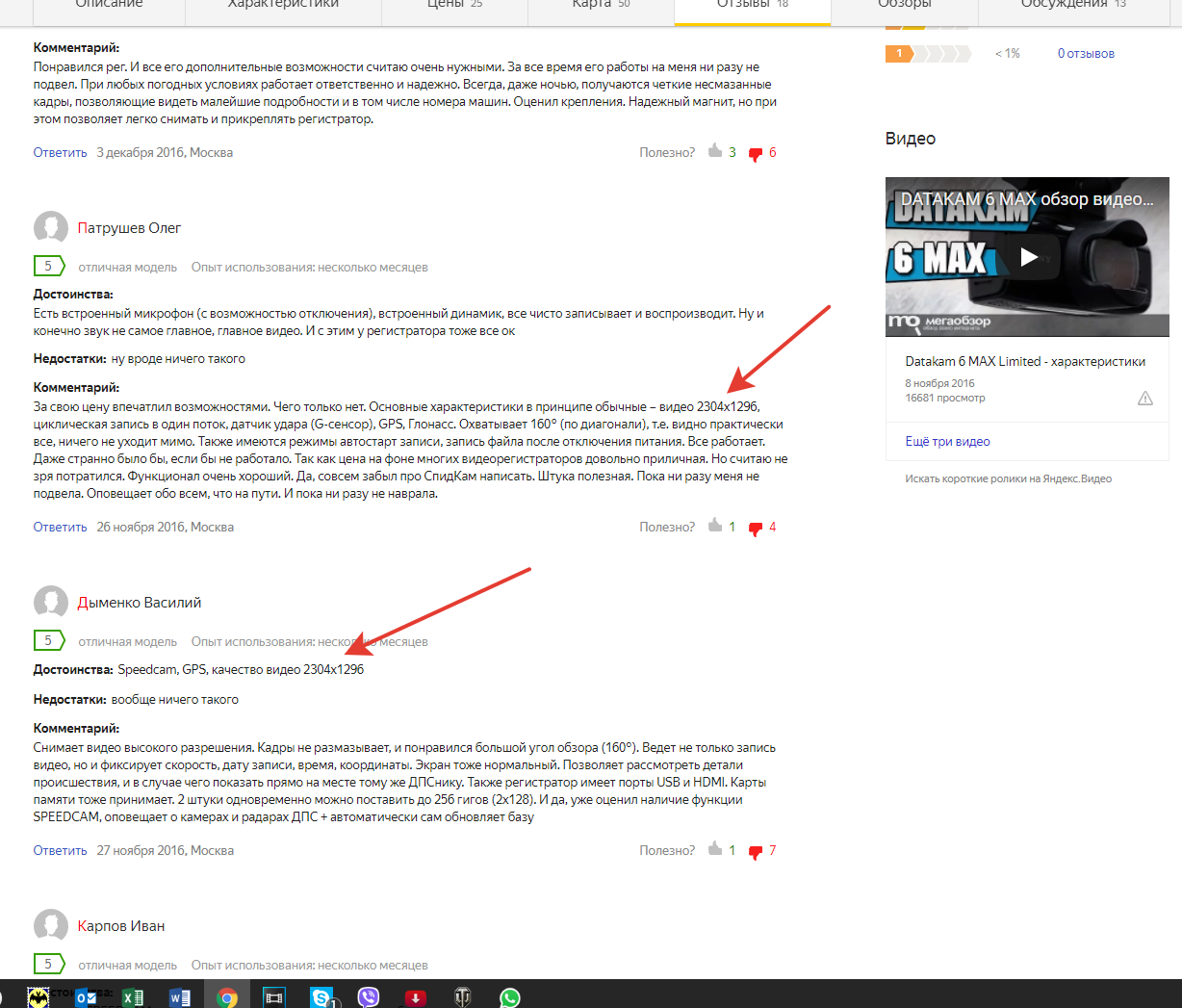Open Outlook from the taskbar
Viewport: 1182px width, 1008px height.
86,997
